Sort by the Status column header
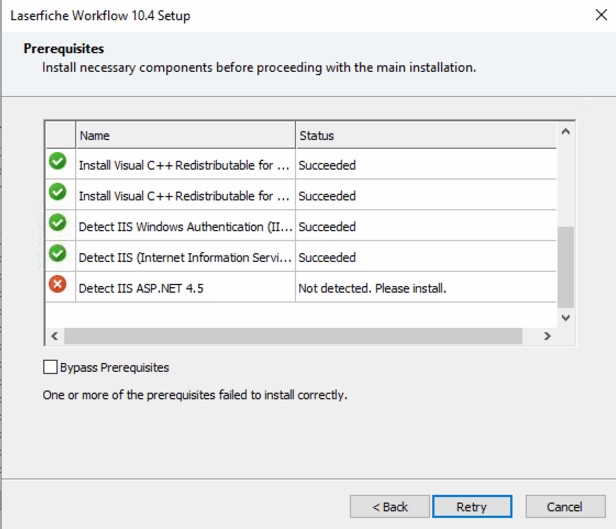The height and width of the screenshot is (529, 616). pyautogui.click(x=425, y=135)
